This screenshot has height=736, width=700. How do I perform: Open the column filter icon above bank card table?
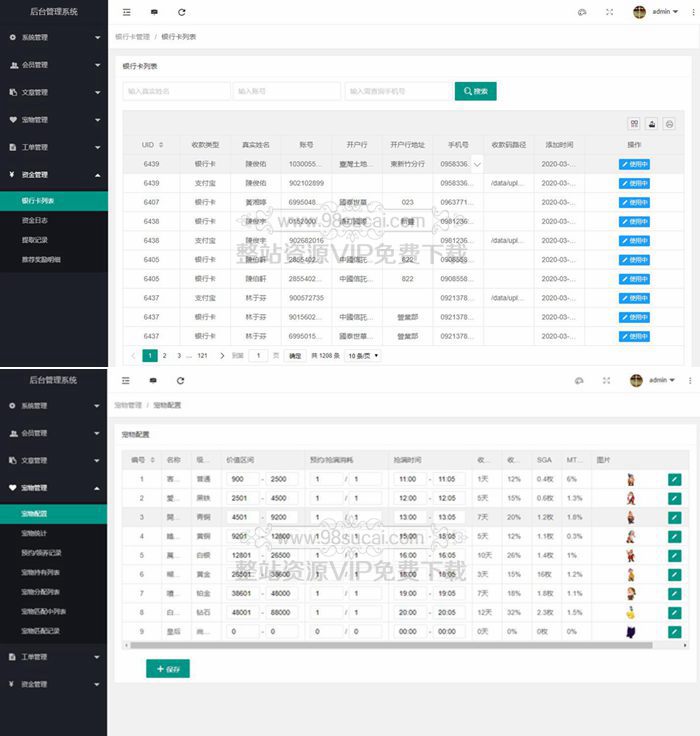[634, 124]
